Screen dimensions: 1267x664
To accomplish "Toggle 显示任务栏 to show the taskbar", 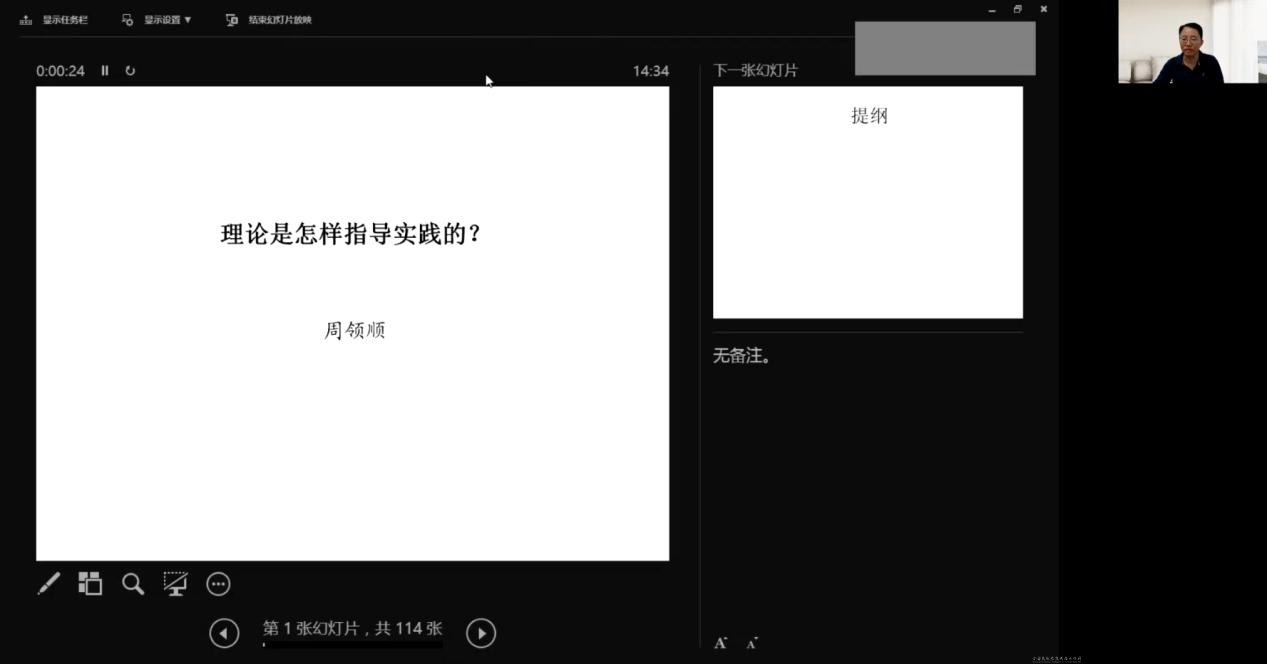I will 54,18.
